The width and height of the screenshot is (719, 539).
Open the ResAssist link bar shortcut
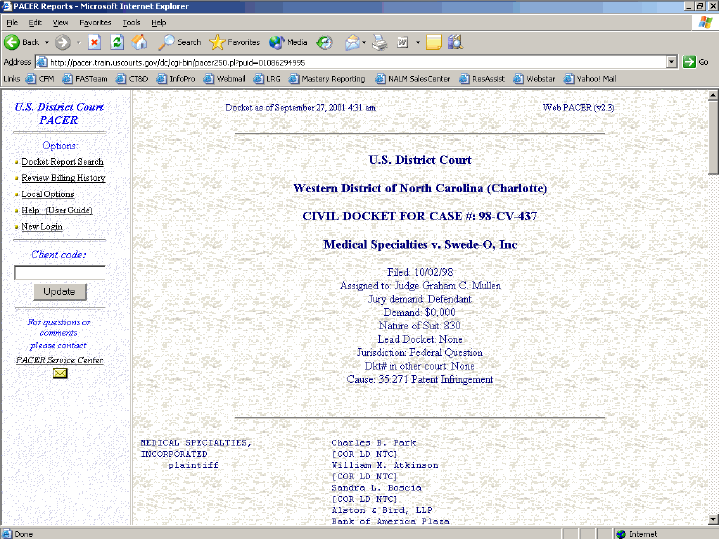pos(482,79)
